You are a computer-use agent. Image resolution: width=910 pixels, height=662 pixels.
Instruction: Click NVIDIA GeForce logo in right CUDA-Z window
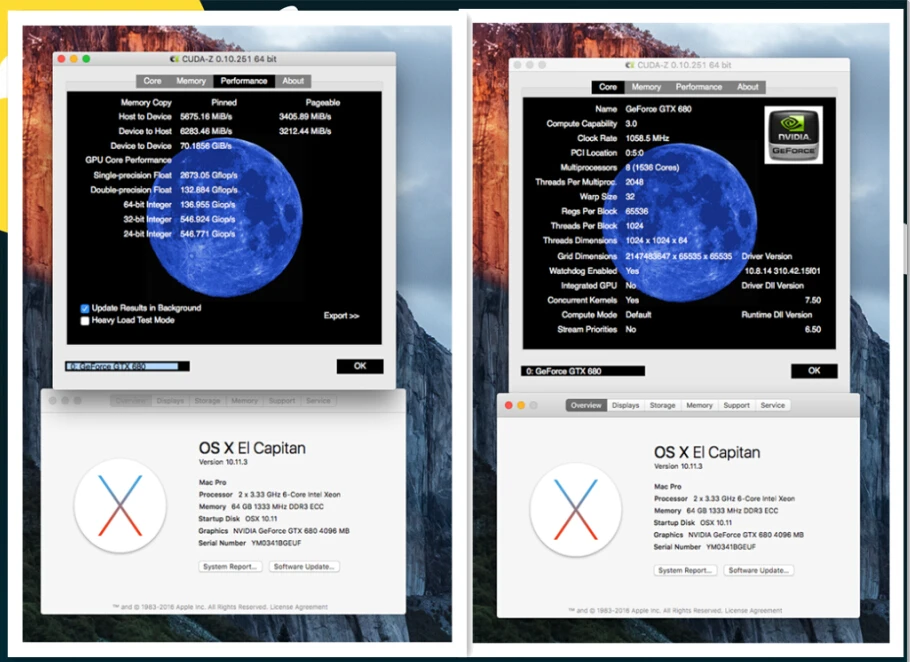pyautogui.click(x=793, y=135)
